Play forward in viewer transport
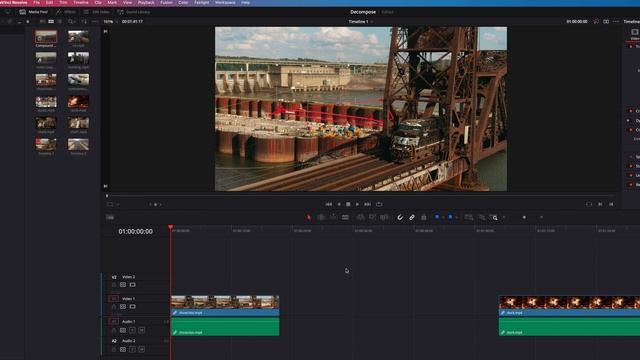Screen dimensions: 640x360 pyautogui.click(x=358, y=204)
